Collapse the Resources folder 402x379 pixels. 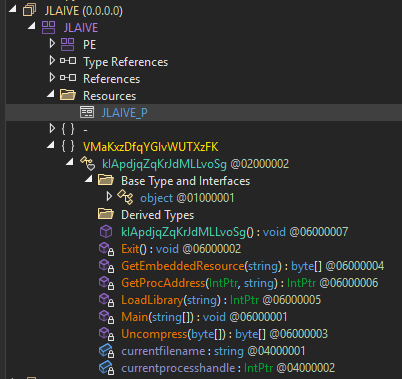(51, 94)
